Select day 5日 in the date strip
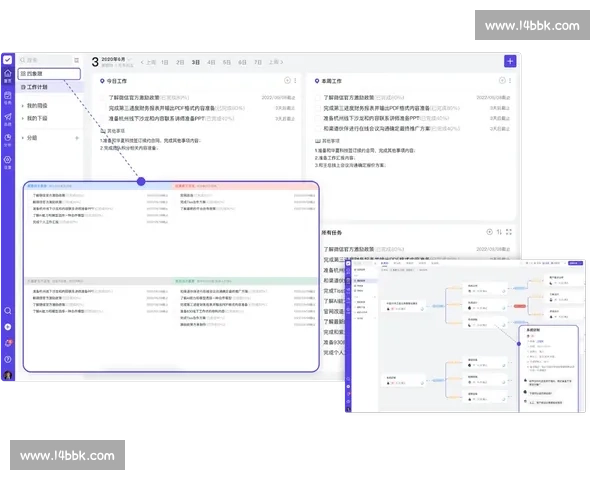600x480 pixels. pos(227,62)
